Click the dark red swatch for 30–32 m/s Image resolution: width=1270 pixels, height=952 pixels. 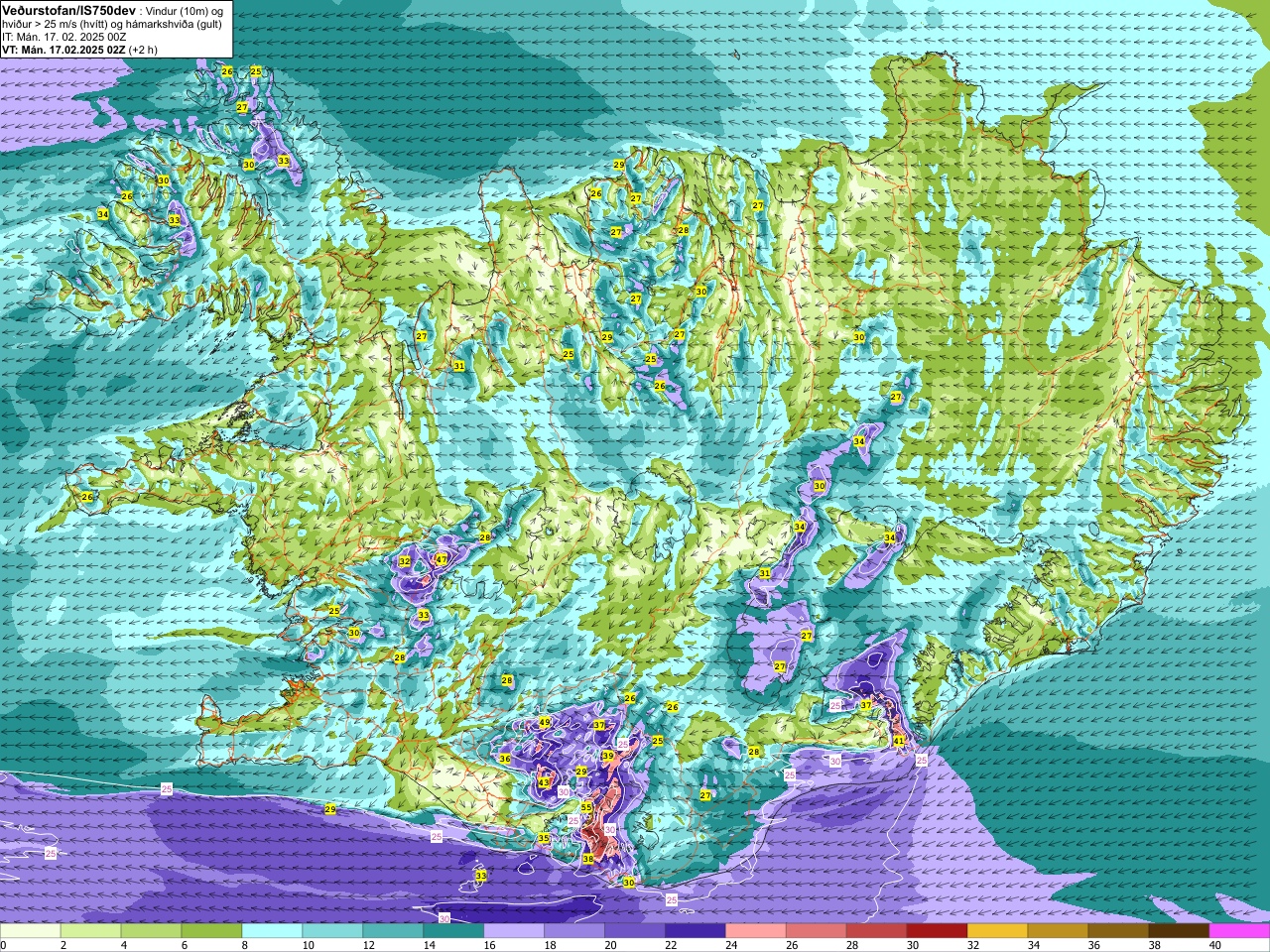click(x=939, y=931)
